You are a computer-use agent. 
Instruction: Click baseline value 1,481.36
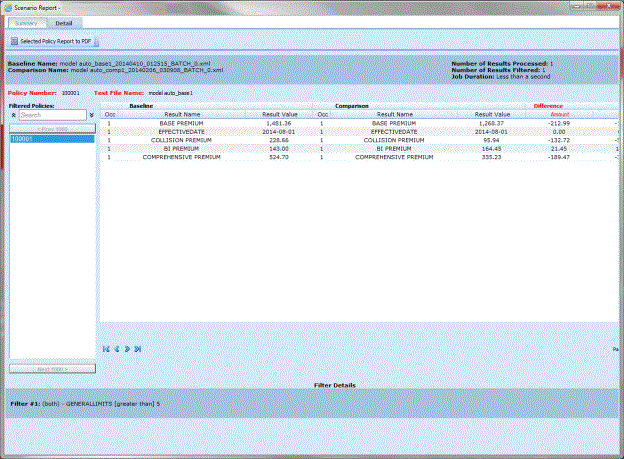coord(279,123)
